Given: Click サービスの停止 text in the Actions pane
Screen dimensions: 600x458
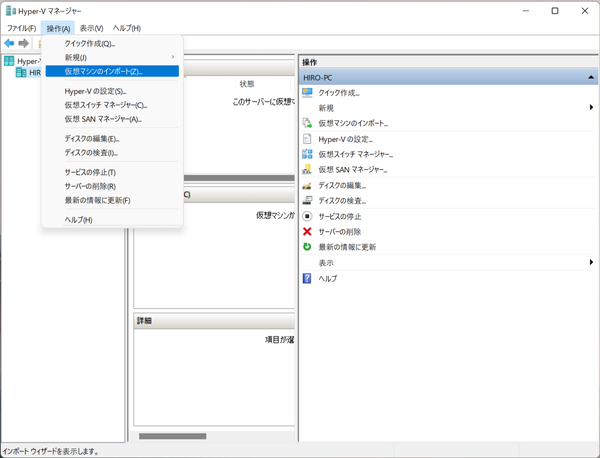Looking at the screenshot, I should 340,217.
